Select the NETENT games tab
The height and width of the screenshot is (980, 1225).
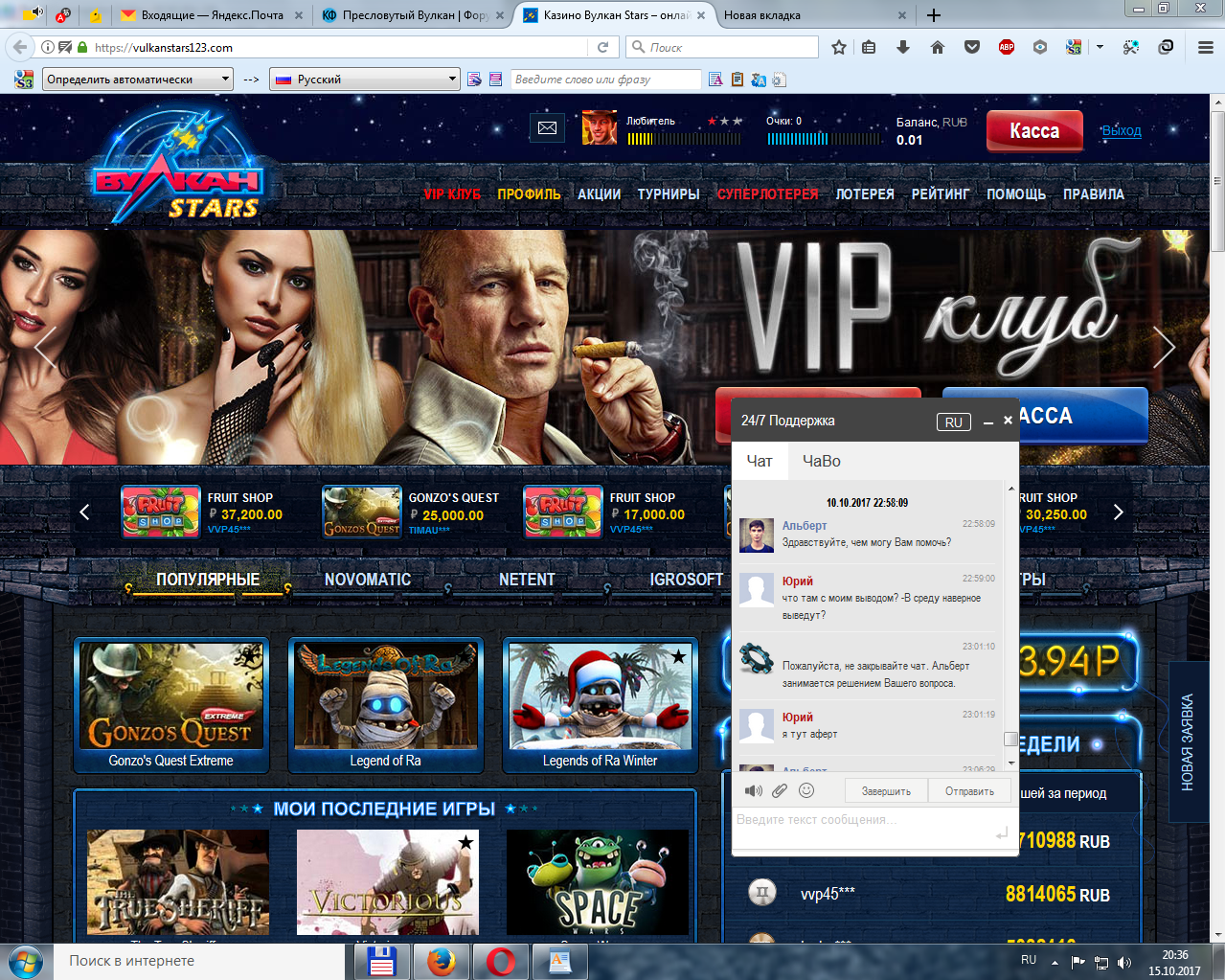coord(527,580)
